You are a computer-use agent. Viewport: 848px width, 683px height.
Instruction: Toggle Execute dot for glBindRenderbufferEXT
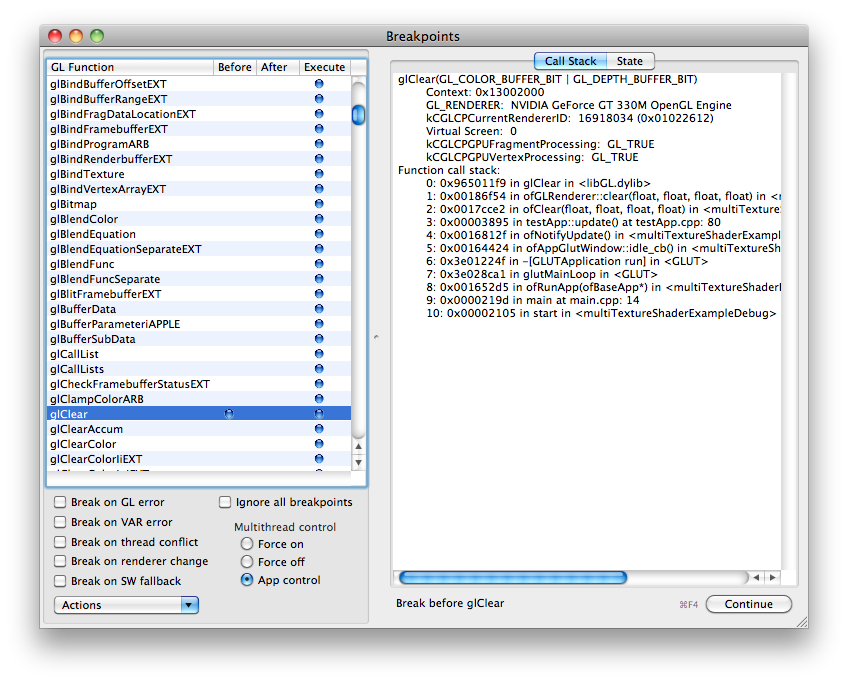pyautogui.click(x=319, y=159)
